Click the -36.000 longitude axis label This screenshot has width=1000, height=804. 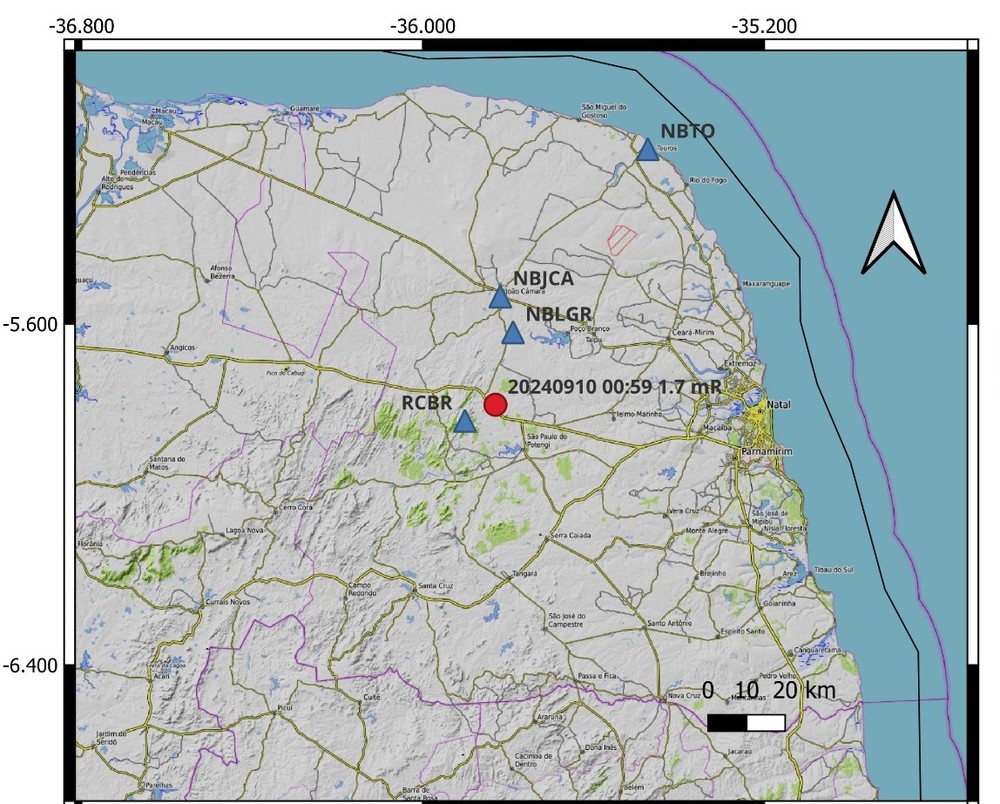click(x=422, y=26)
